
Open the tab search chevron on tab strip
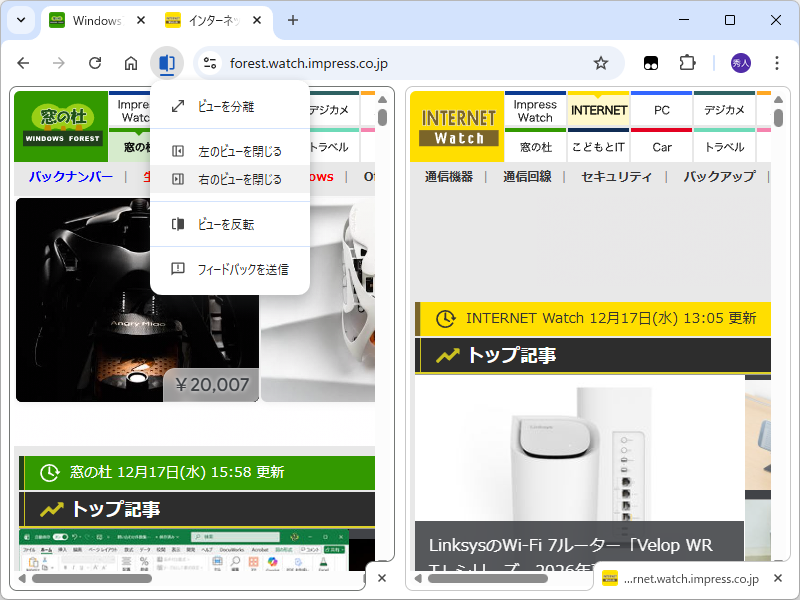[20, 20]
